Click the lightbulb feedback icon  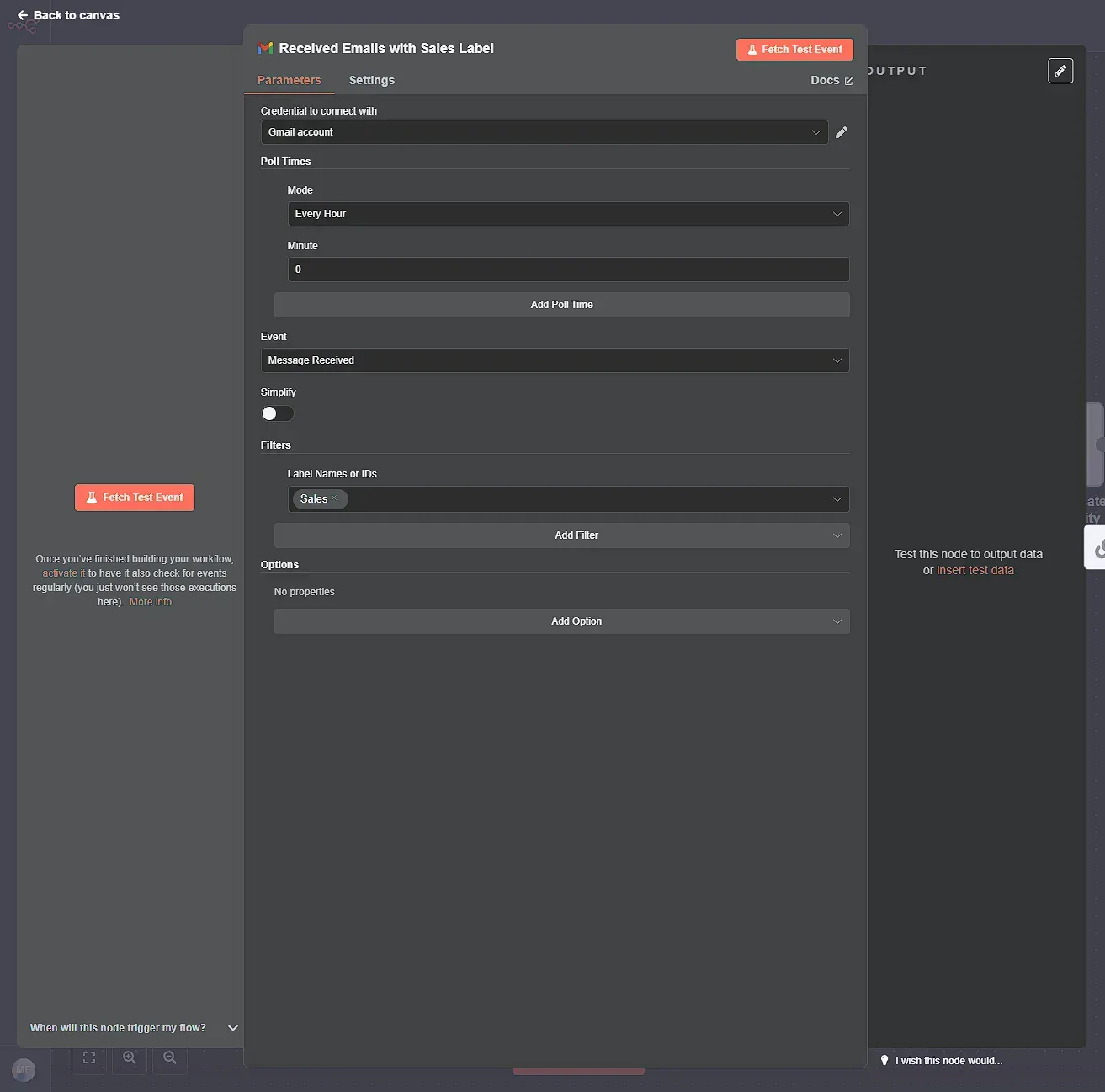point(883,1060)
